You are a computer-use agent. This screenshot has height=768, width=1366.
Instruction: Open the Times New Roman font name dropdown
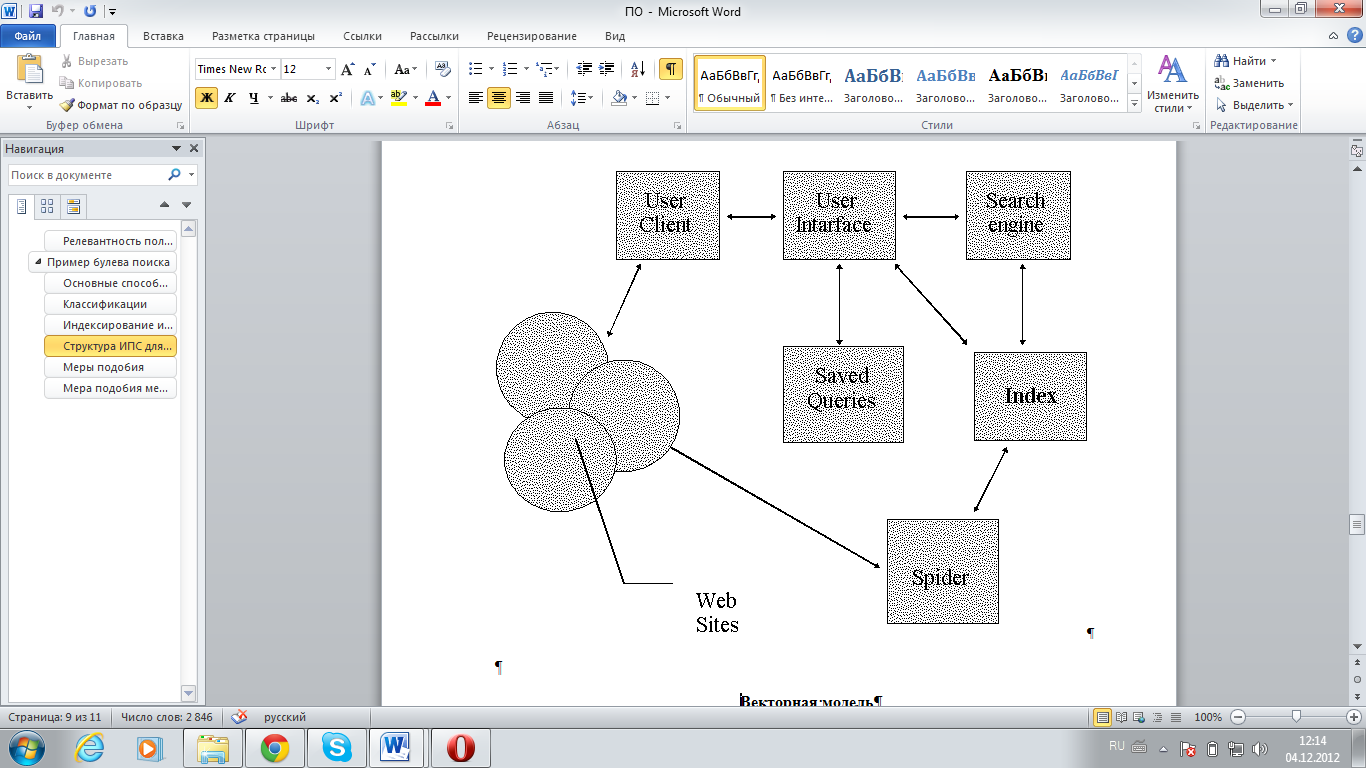273,69
